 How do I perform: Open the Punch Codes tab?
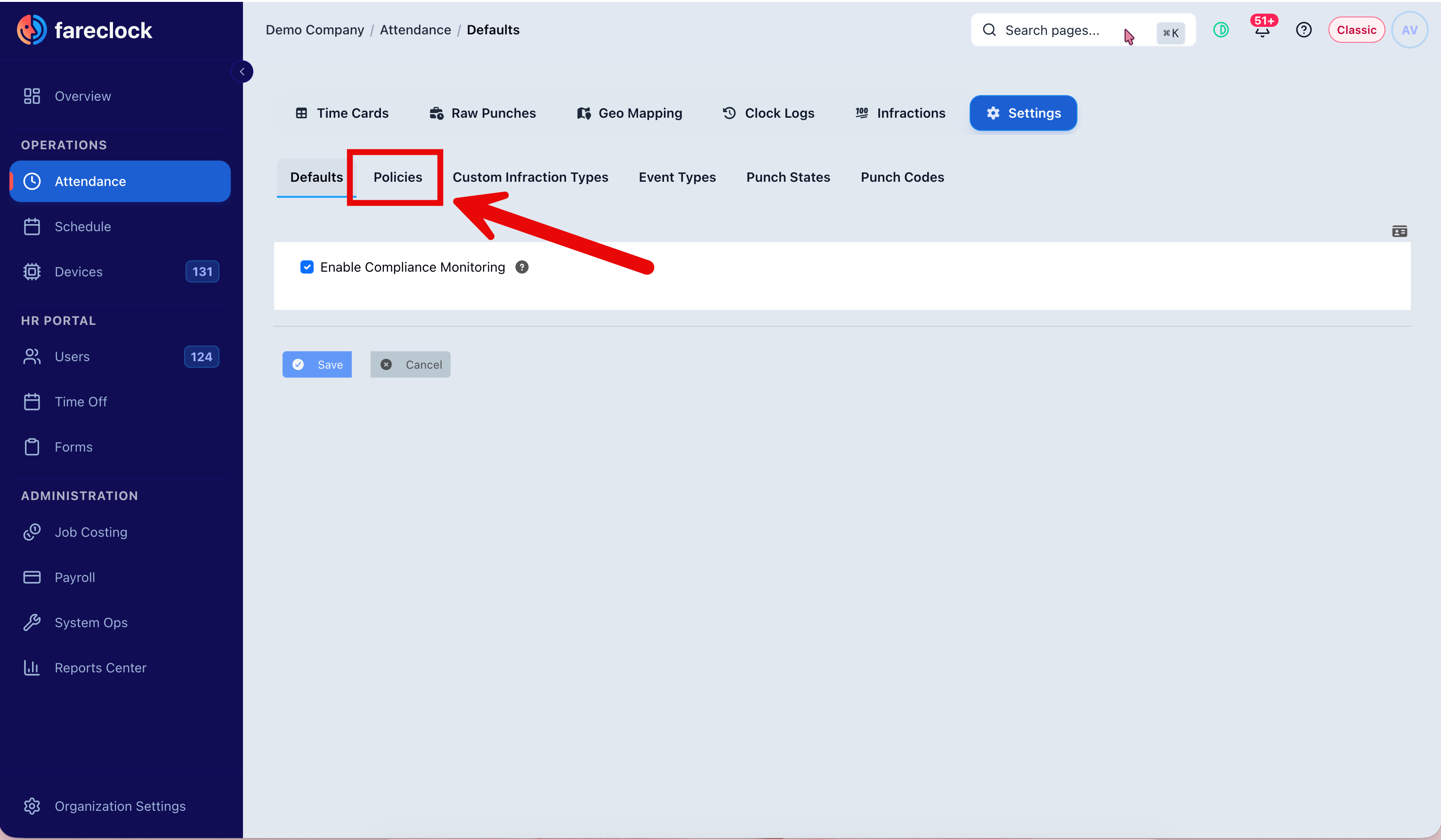coord(902,177)
